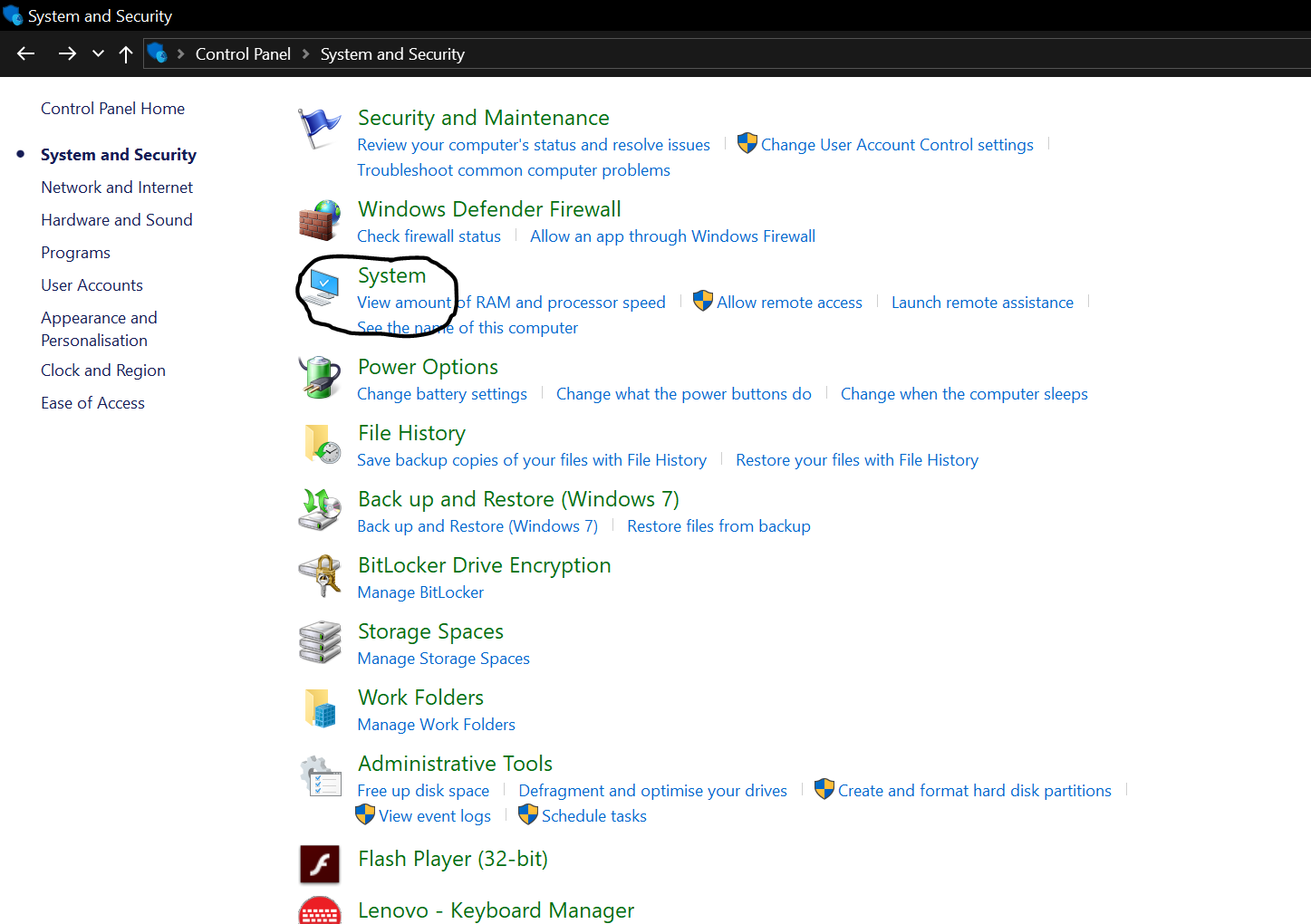Click Allow an app through Windows Firewall
The height and width of the screenshot is (924, 1311).
[x=672, y=236]
